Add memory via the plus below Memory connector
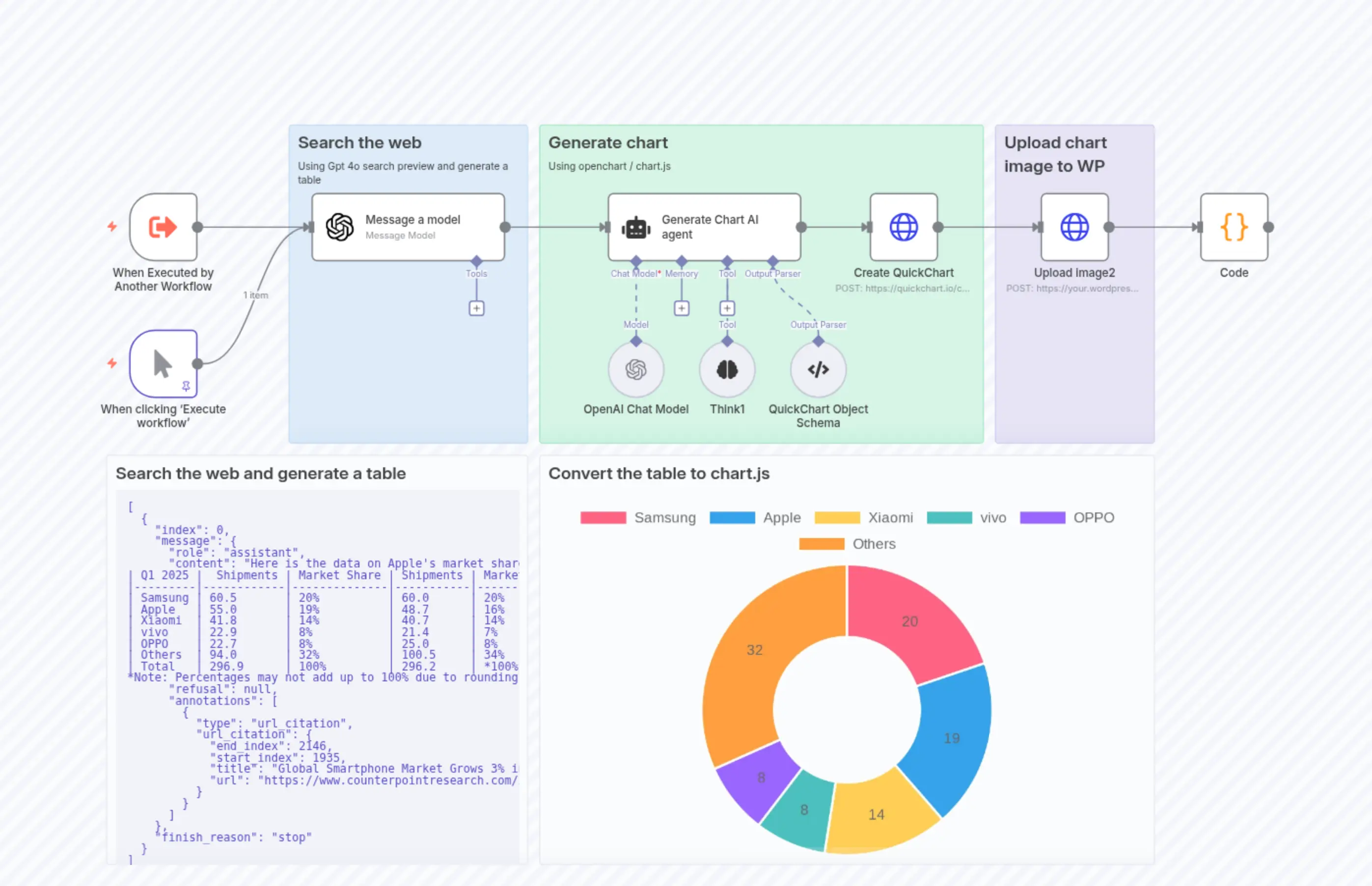Image resolution: width=1372 pixels, height=886 pixels. [682, 308]
